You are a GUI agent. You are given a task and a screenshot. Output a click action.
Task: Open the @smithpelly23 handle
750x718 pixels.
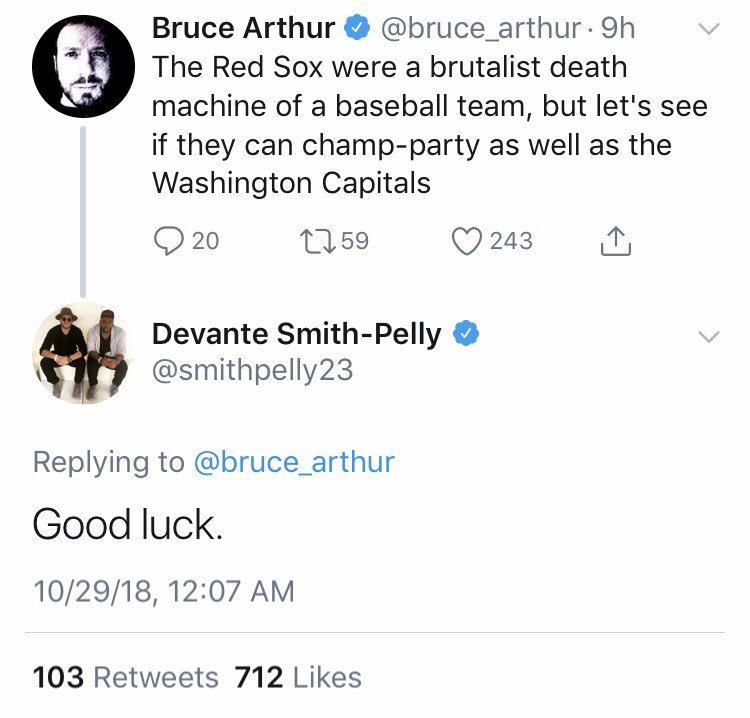pyautogui.click(x=253, y=371)
